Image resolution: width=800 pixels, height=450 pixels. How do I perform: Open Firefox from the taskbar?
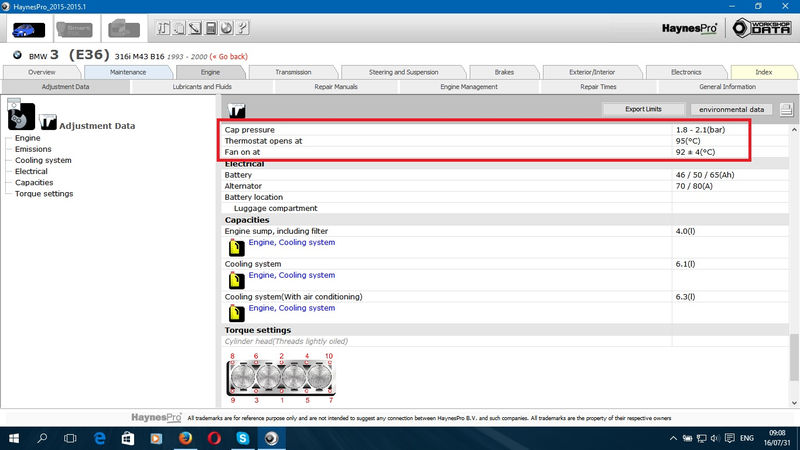[x=185, y=438]
